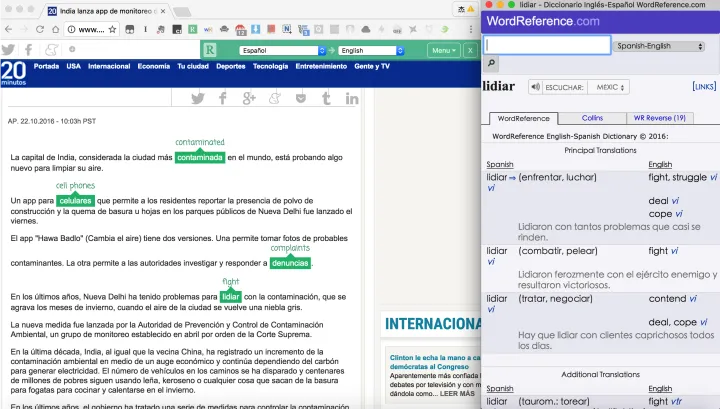
Task: Open Entretenimiento section
Action: 321,66
